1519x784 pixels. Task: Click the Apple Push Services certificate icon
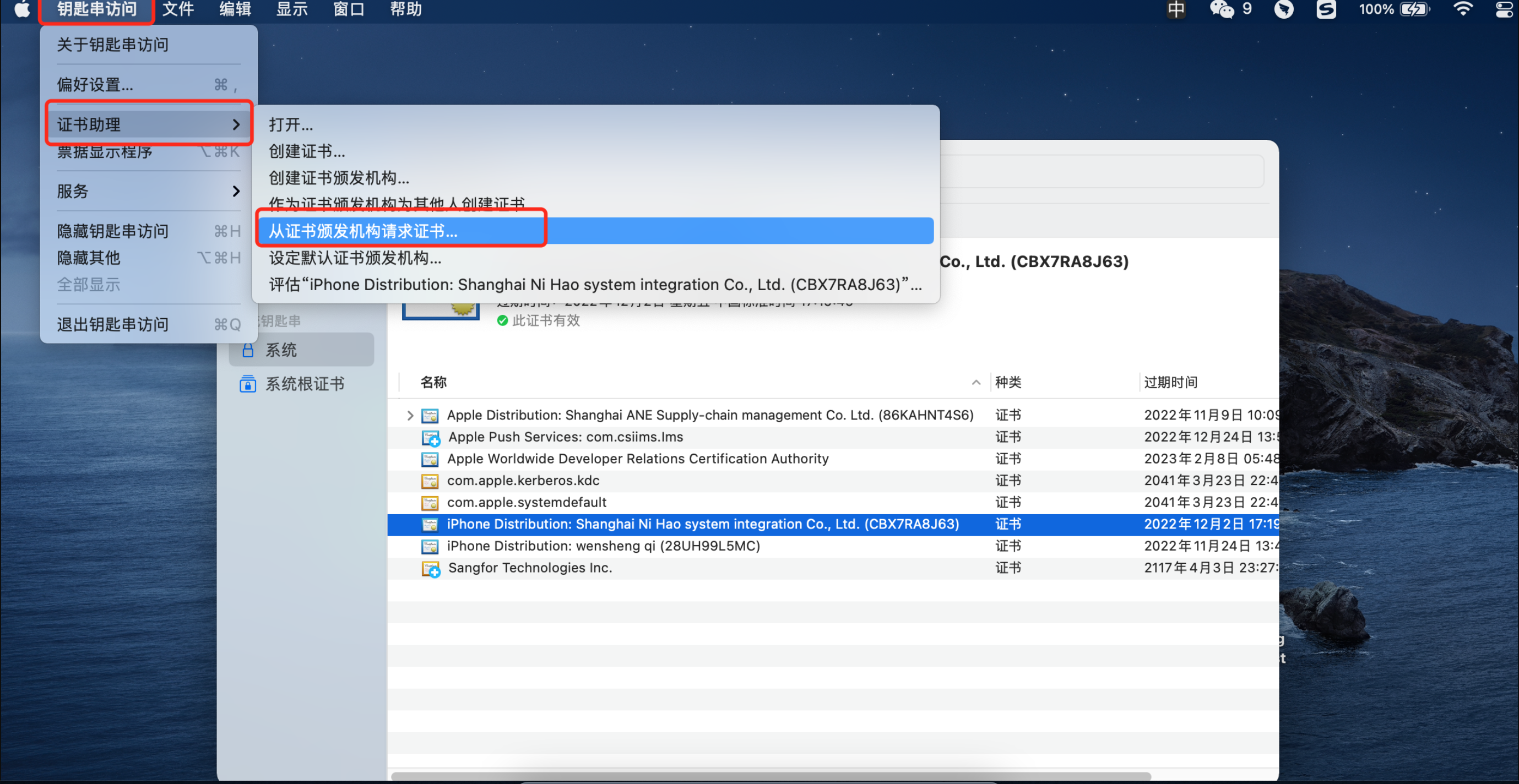[431, 437]
